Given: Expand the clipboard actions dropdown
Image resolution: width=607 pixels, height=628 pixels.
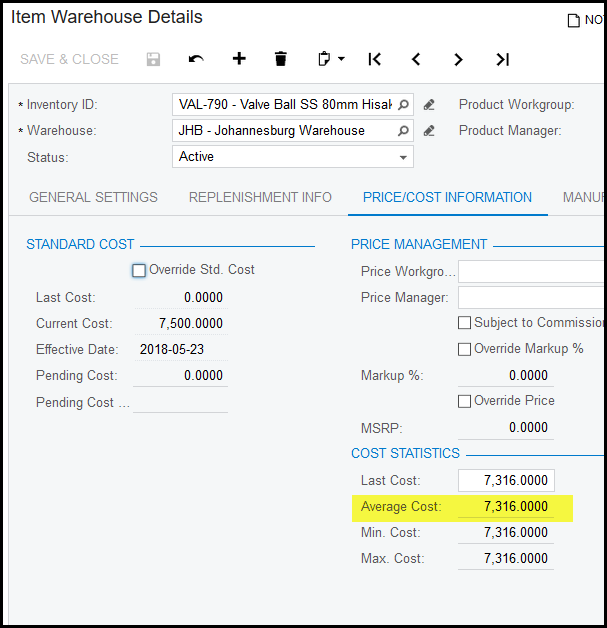Looking at the screenshot, I should (330, 59).
